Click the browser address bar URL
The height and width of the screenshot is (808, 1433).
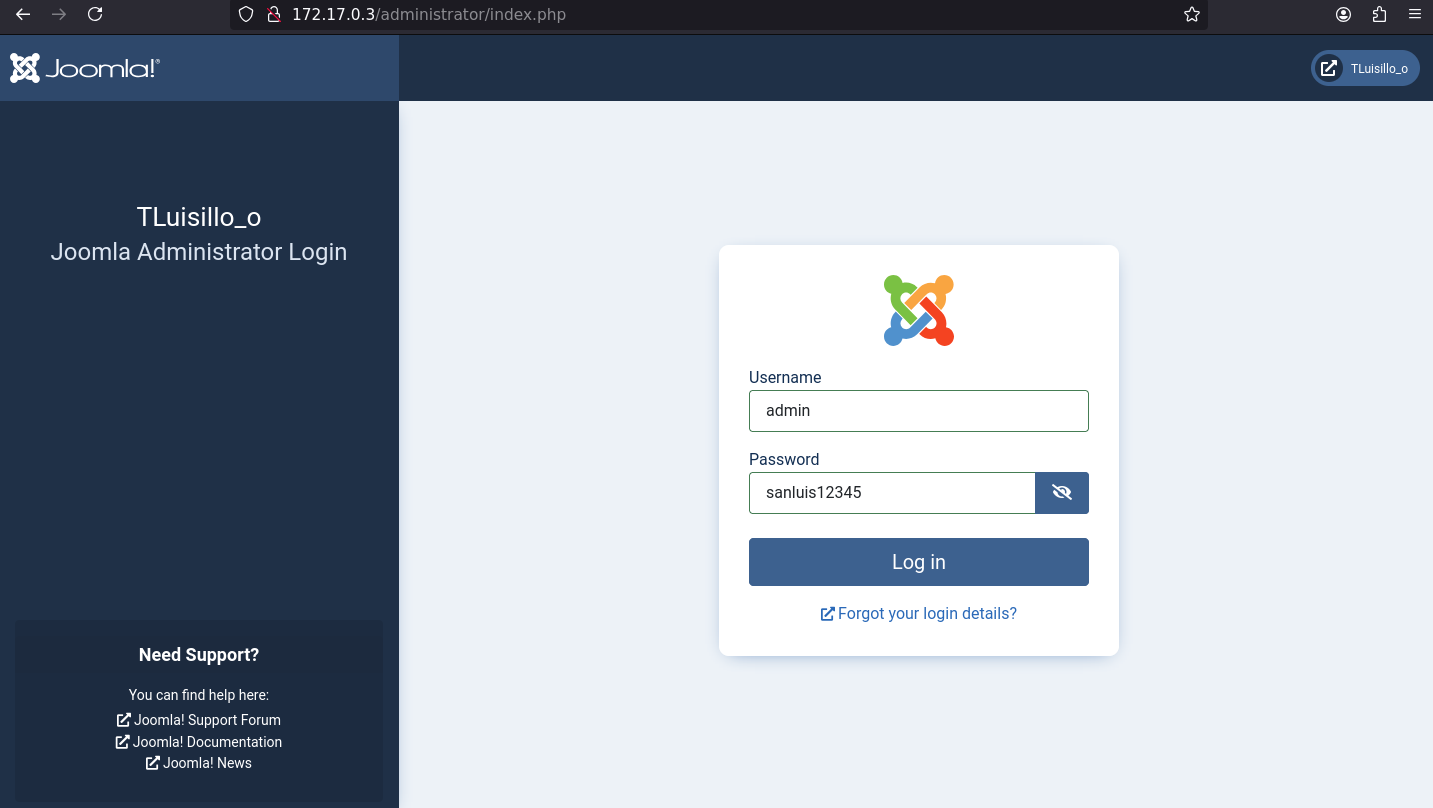pos(428,14)
